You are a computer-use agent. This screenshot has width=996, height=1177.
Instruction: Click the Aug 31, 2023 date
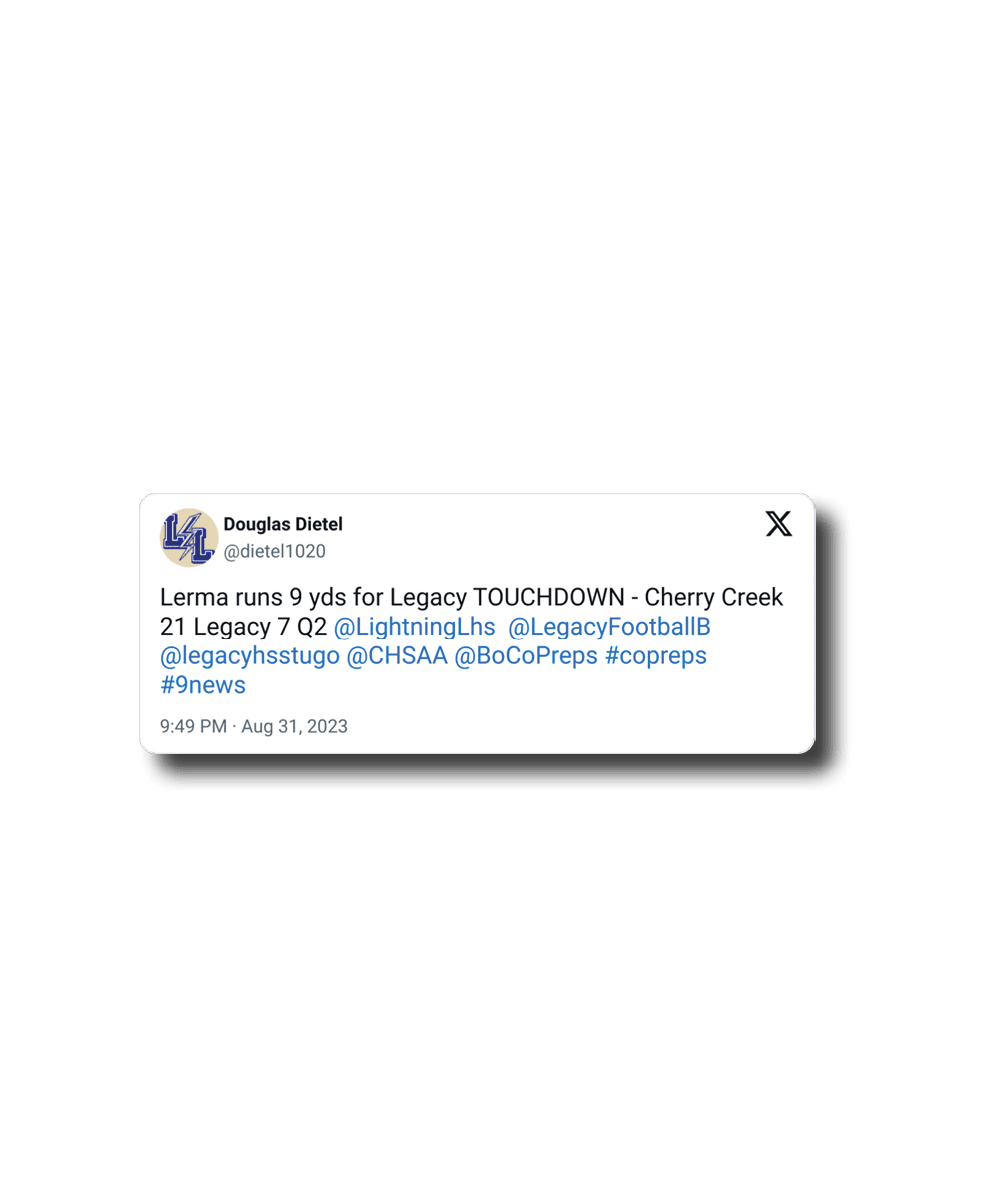[294, 727]
